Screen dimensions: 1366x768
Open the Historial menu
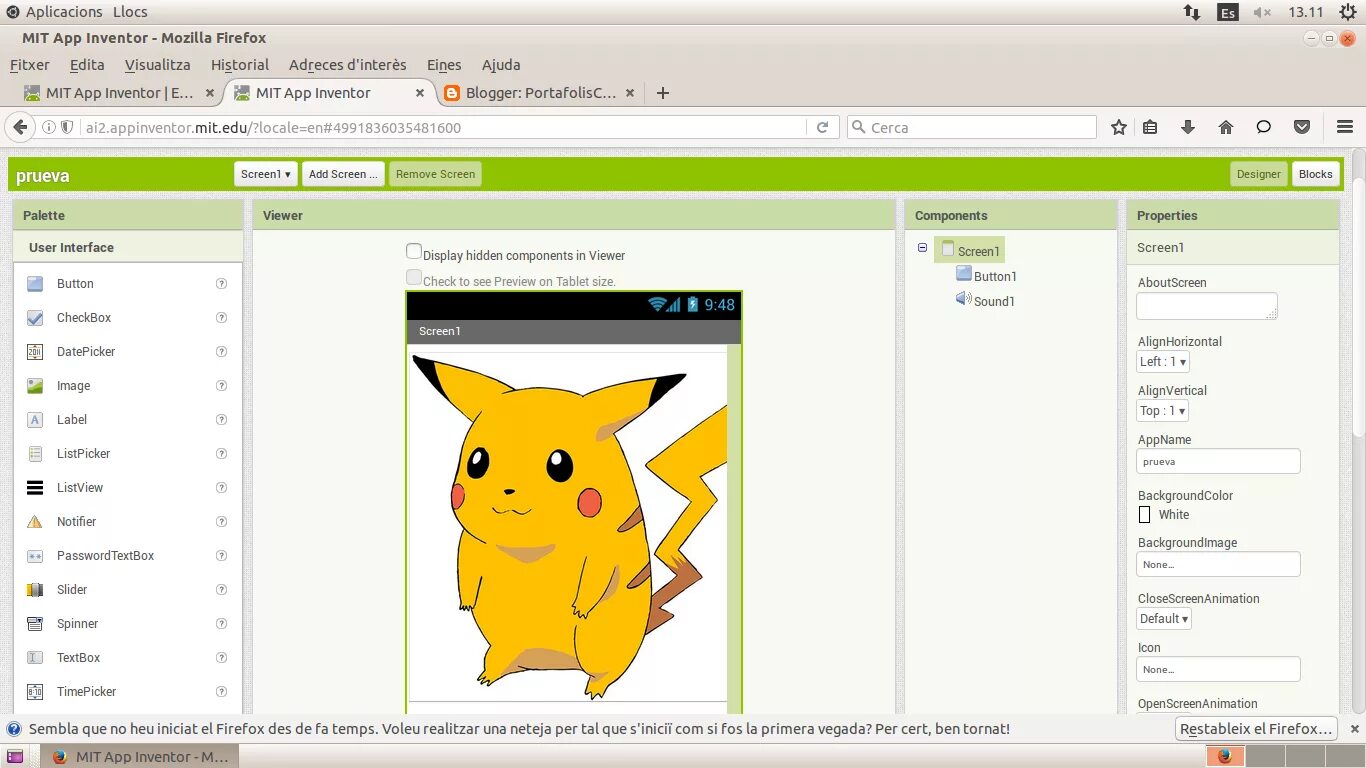pos(240,65)
